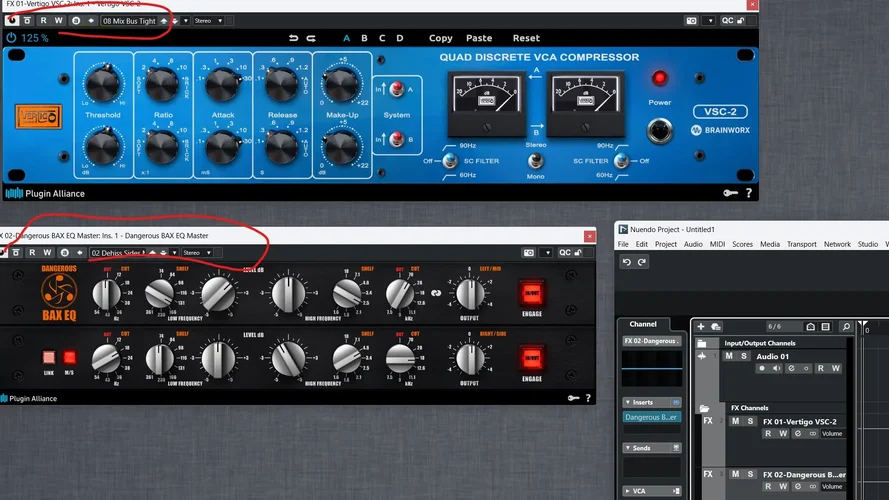This screenshot has height=500, width=889.
Task: Select plugin settings slot A
Action: [x=346, y=38]
